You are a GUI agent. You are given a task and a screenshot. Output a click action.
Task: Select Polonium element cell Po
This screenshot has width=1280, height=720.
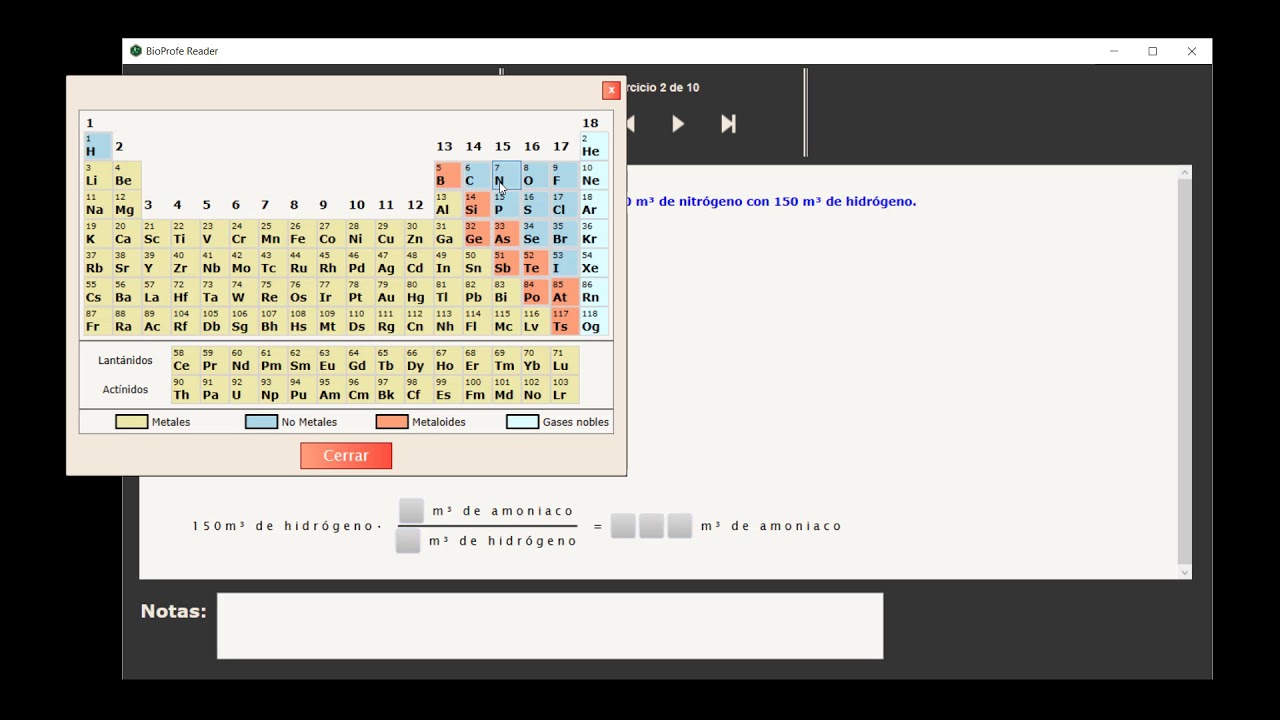[x=535, y=291]
